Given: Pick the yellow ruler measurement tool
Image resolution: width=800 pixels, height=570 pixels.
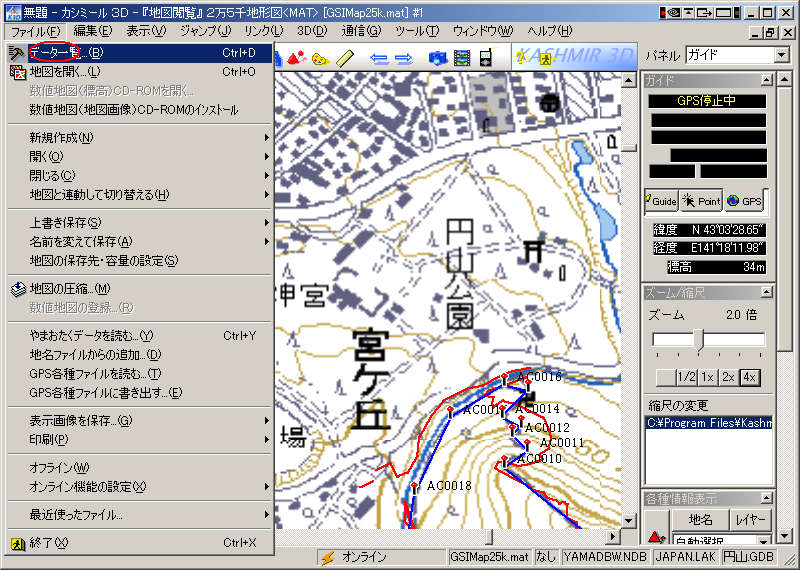Looking at the screenshot, I should coord(345,58).
